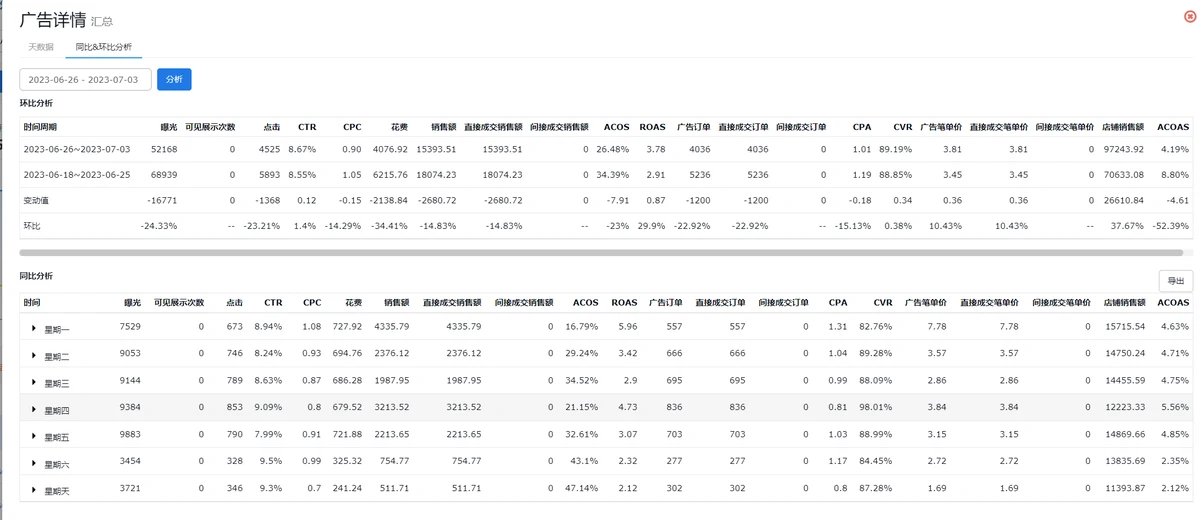Expand the 星期二 row

point(34,356)
